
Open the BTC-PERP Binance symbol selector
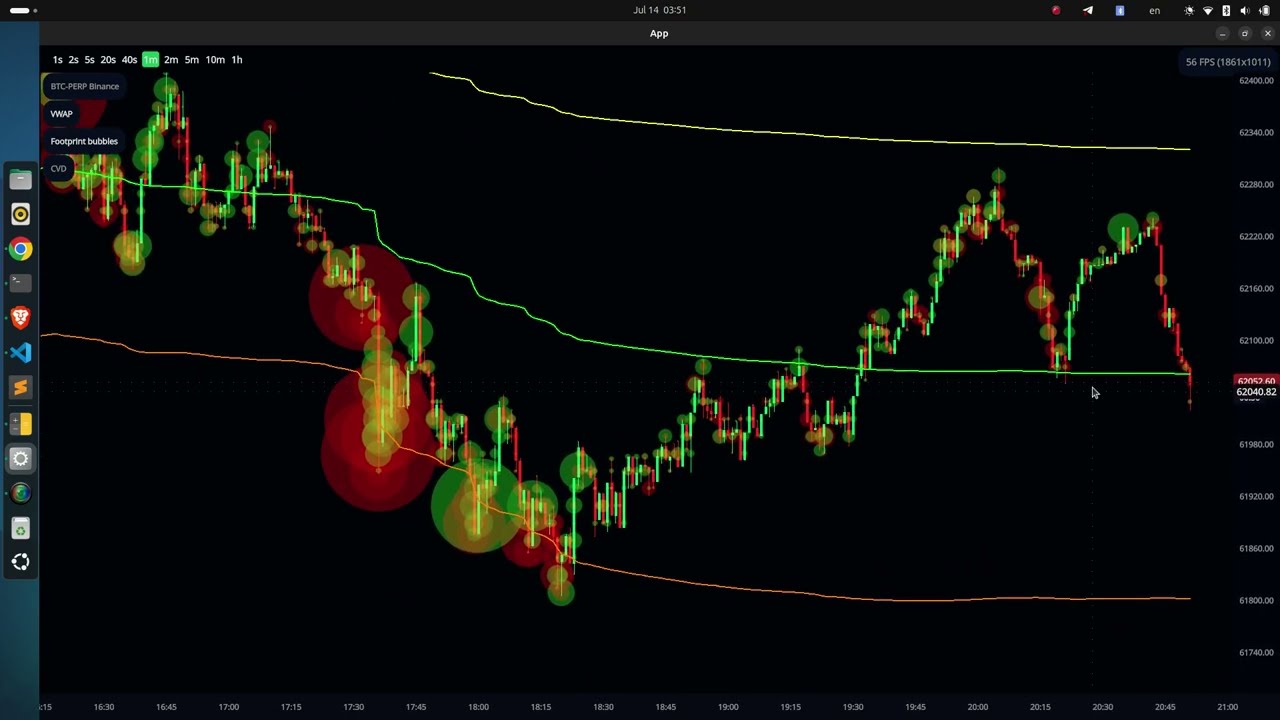(85, 86)
